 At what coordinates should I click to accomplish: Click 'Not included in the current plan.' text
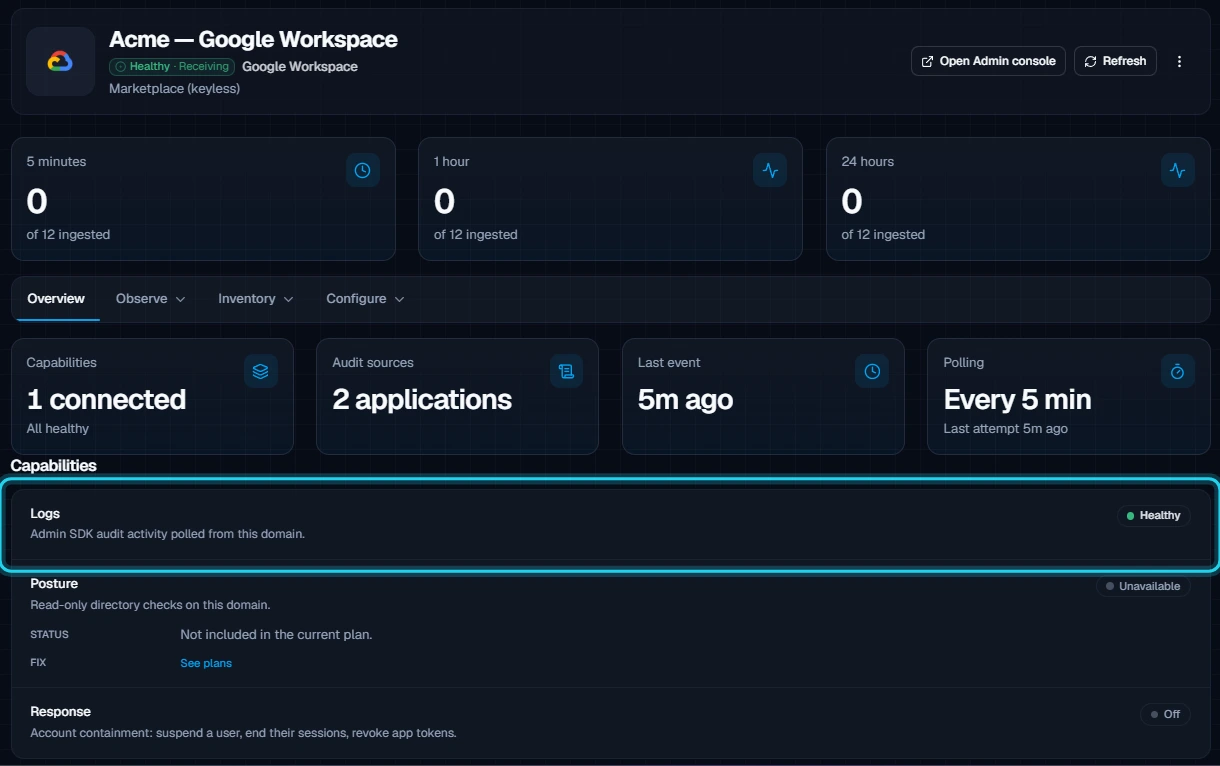(276, 635)
